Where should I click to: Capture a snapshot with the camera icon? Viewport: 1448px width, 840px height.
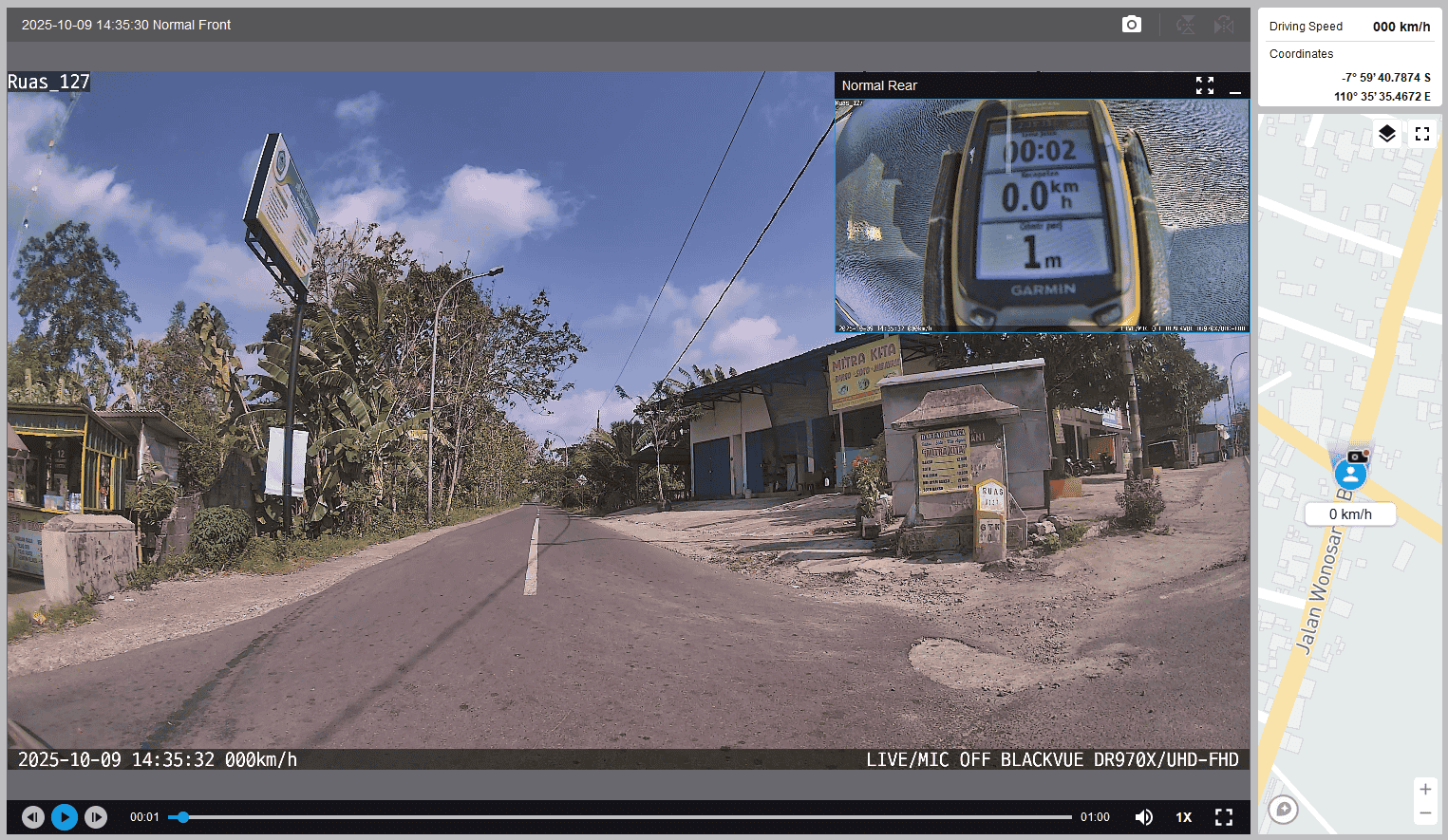click(1131, 25)
